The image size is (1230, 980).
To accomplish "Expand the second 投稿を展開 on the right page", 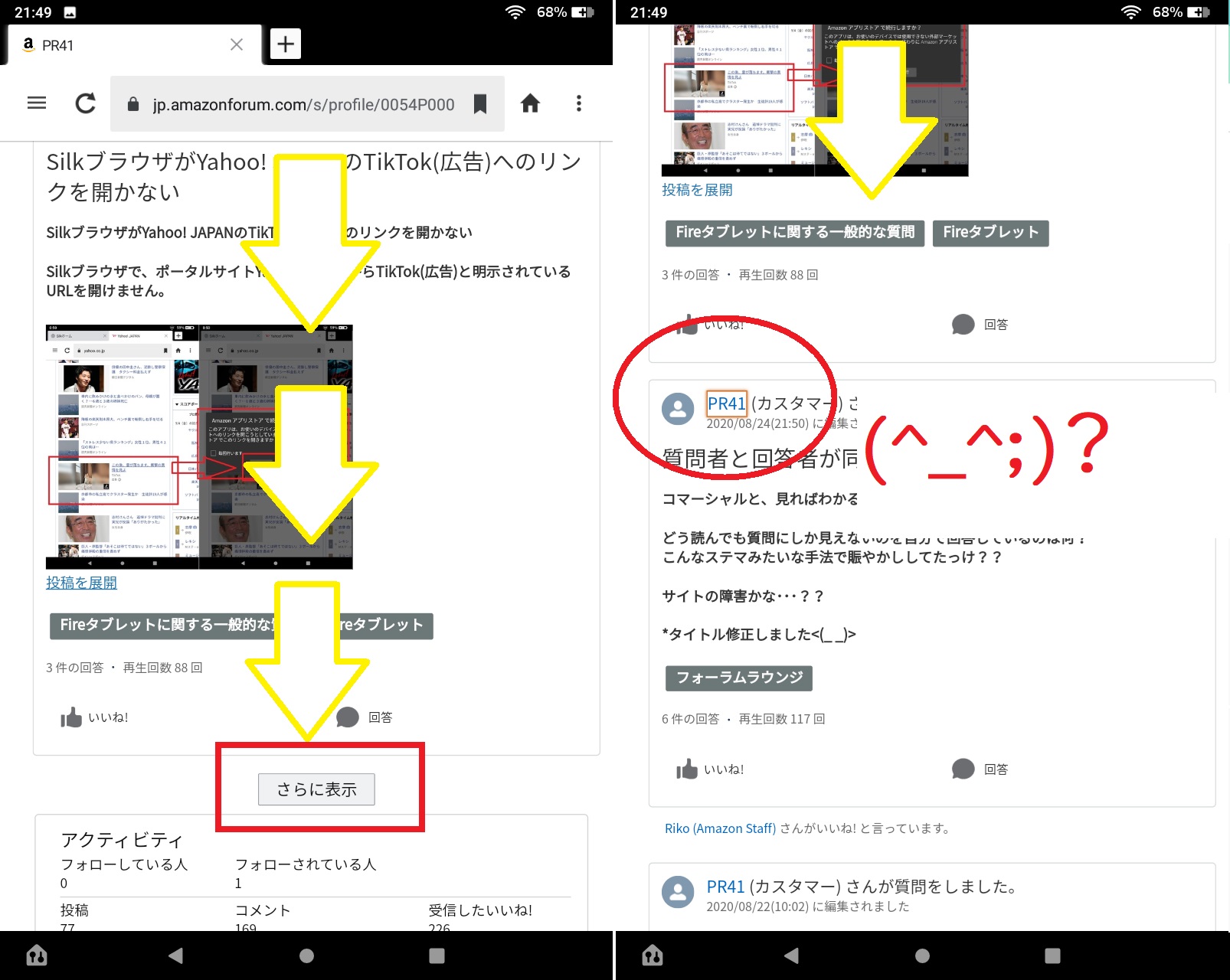I will point(695,190).
